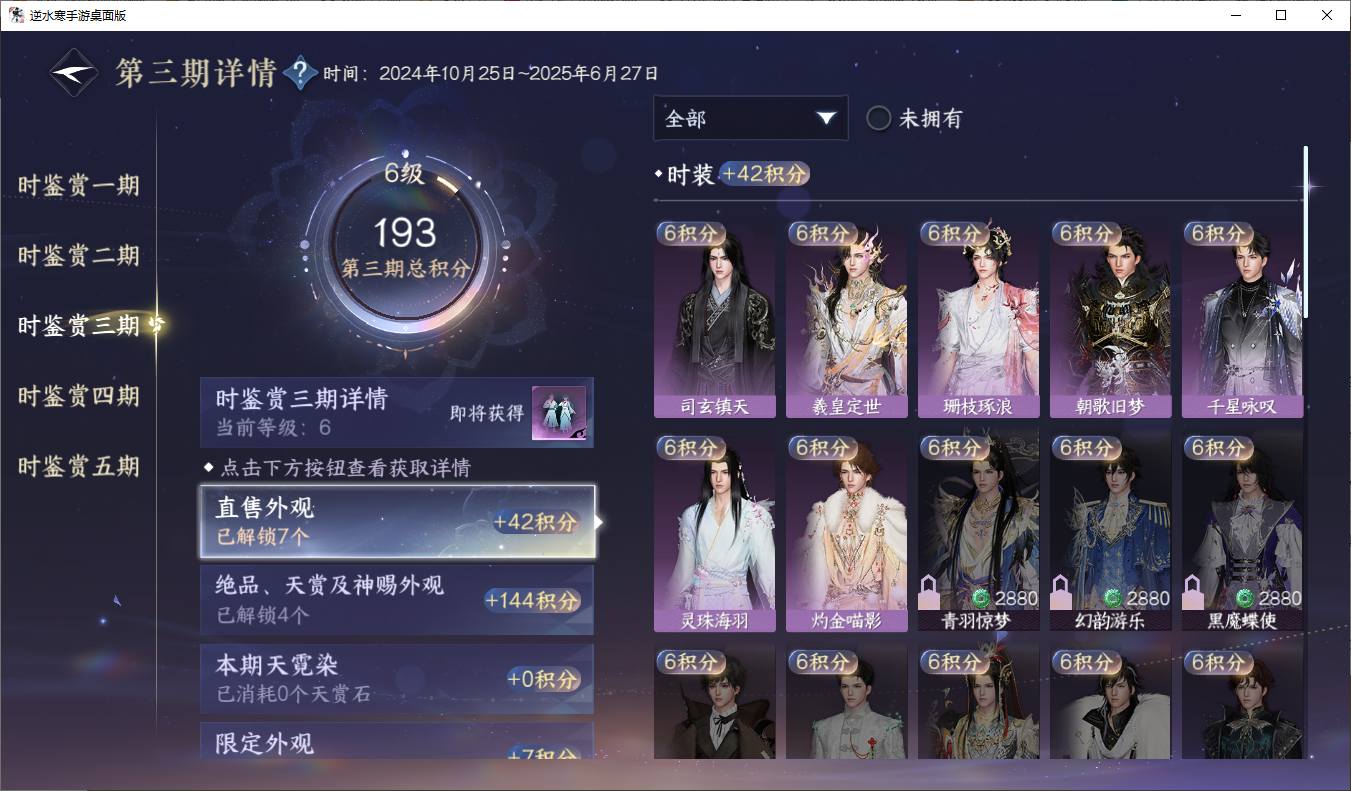
Task: Click the outfit list vertical scrollbar
Action: [1305, 232]
